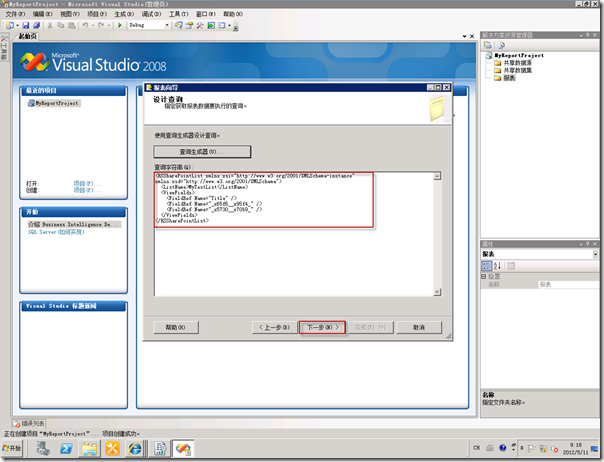This screenshot has height=462, width=604.
Task: Click Categorized view icon in Properties panel
Action: [x=487, y=266]
